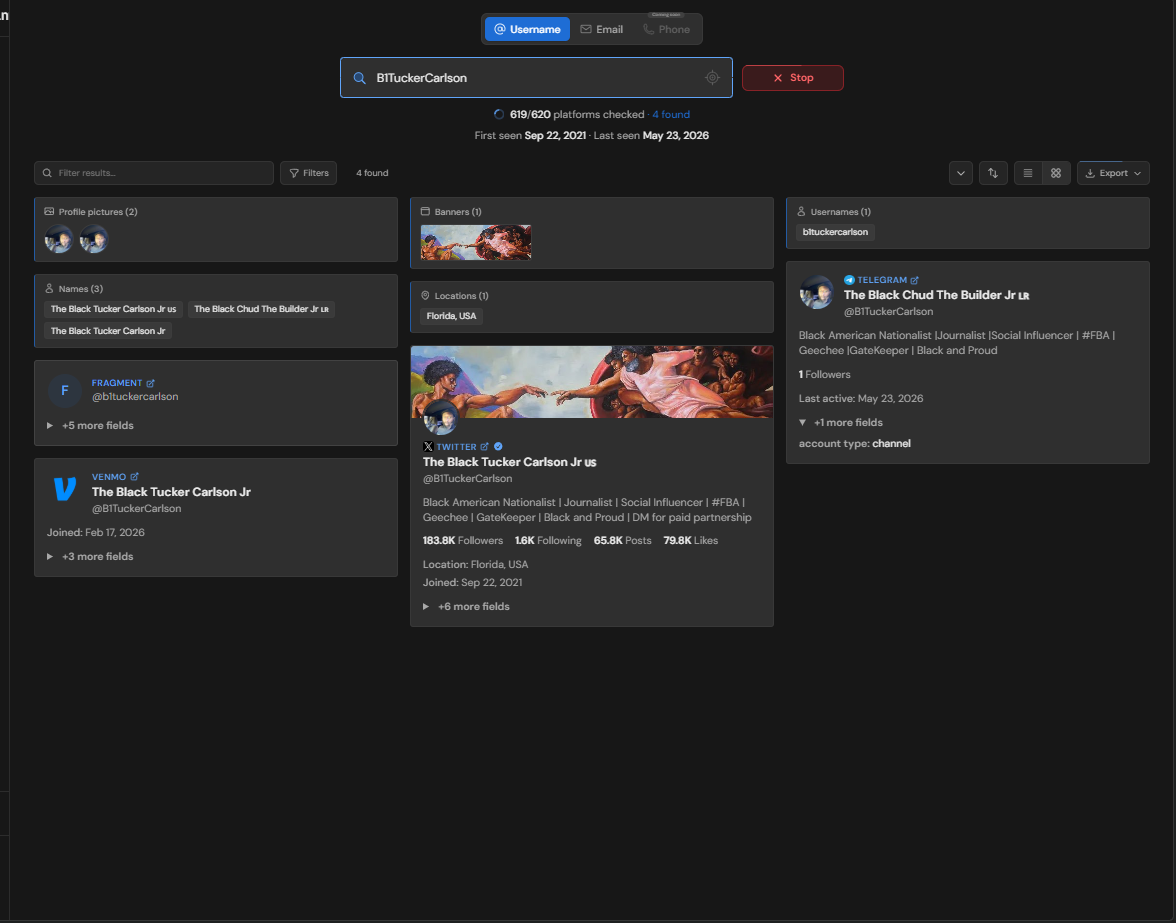Stop the running search
The height and width of the screenshot is (923, 1176).
[x=793, y=78]
